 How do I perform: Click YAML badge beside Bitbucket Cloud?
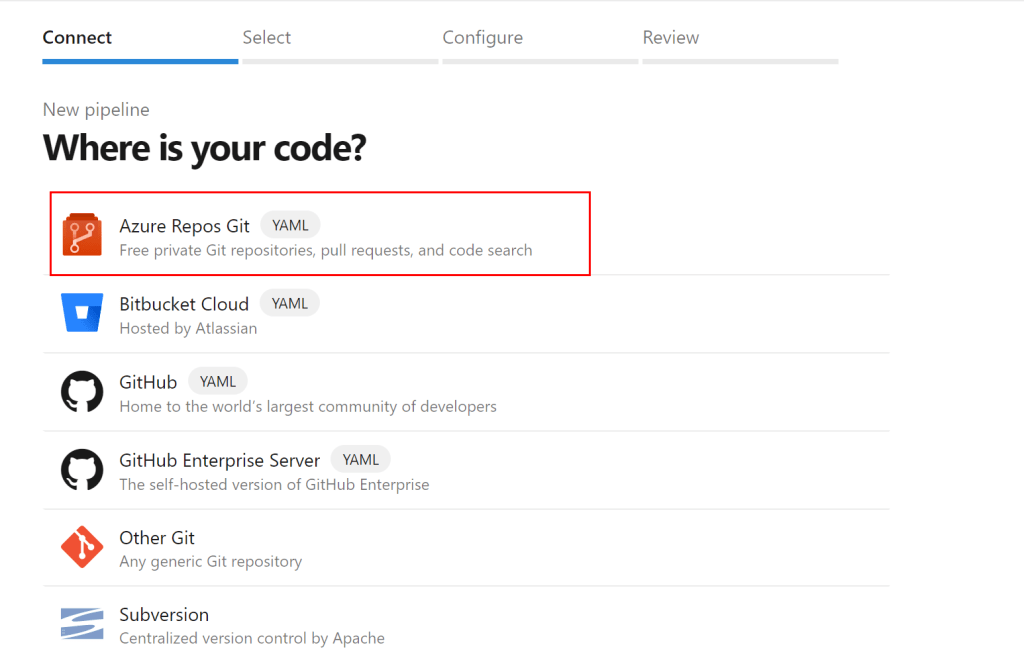[290, 303]
